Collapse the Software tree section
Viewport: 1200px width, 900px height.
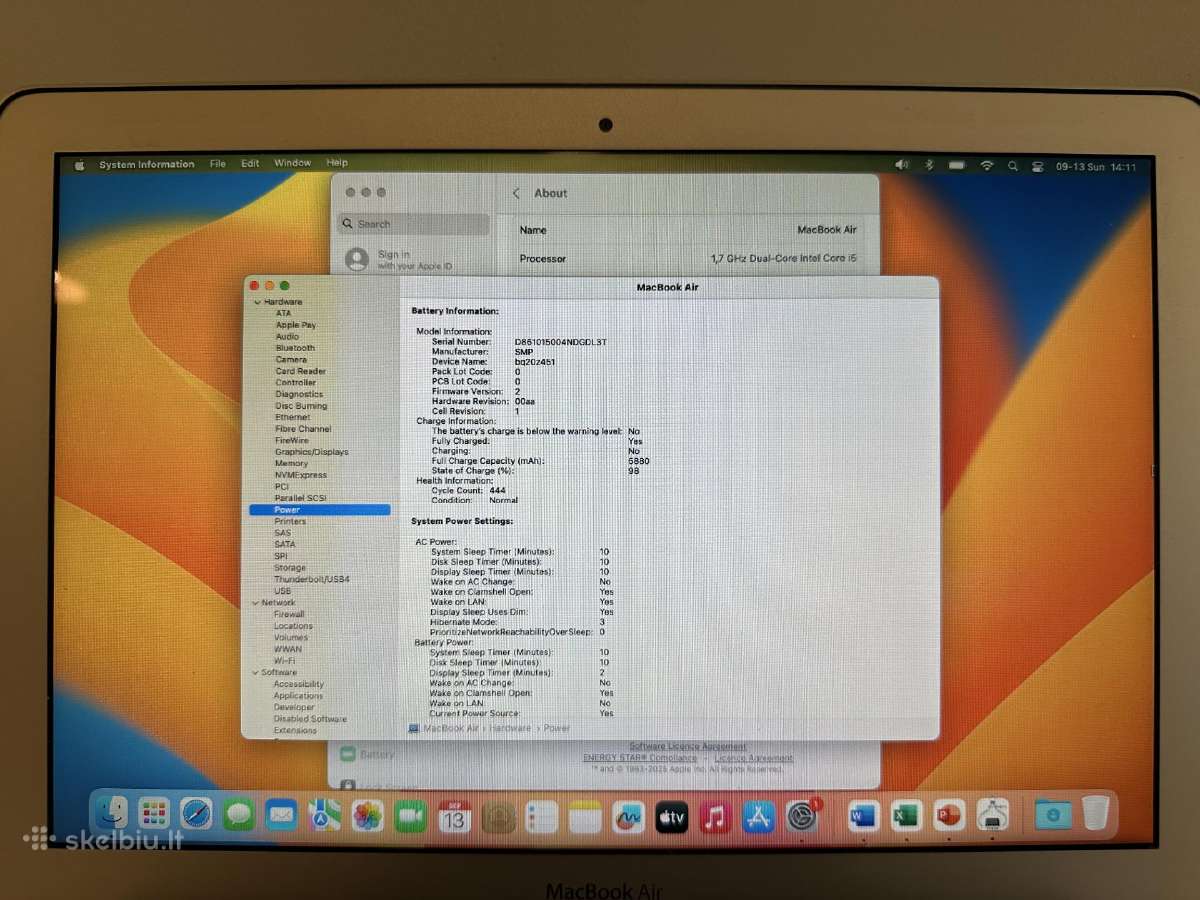point(254,673)
